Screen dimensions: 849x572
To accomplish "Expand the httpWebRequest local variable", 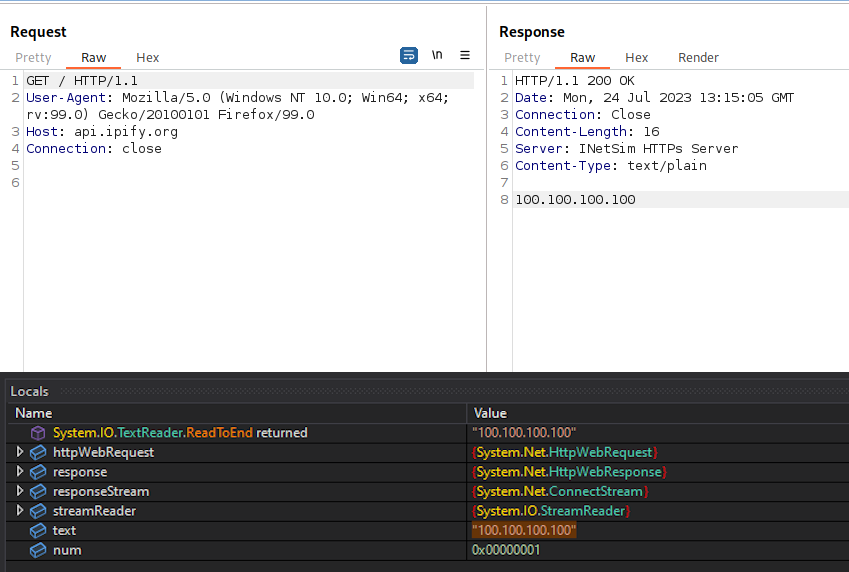I will (x=20, y=453).
